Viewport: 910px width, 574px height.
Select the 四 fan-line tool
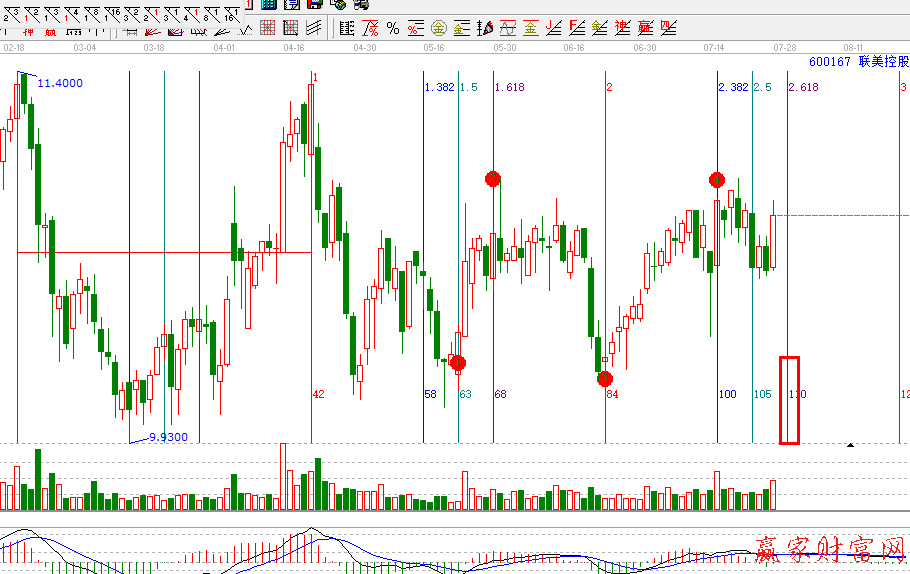[667, 28]
